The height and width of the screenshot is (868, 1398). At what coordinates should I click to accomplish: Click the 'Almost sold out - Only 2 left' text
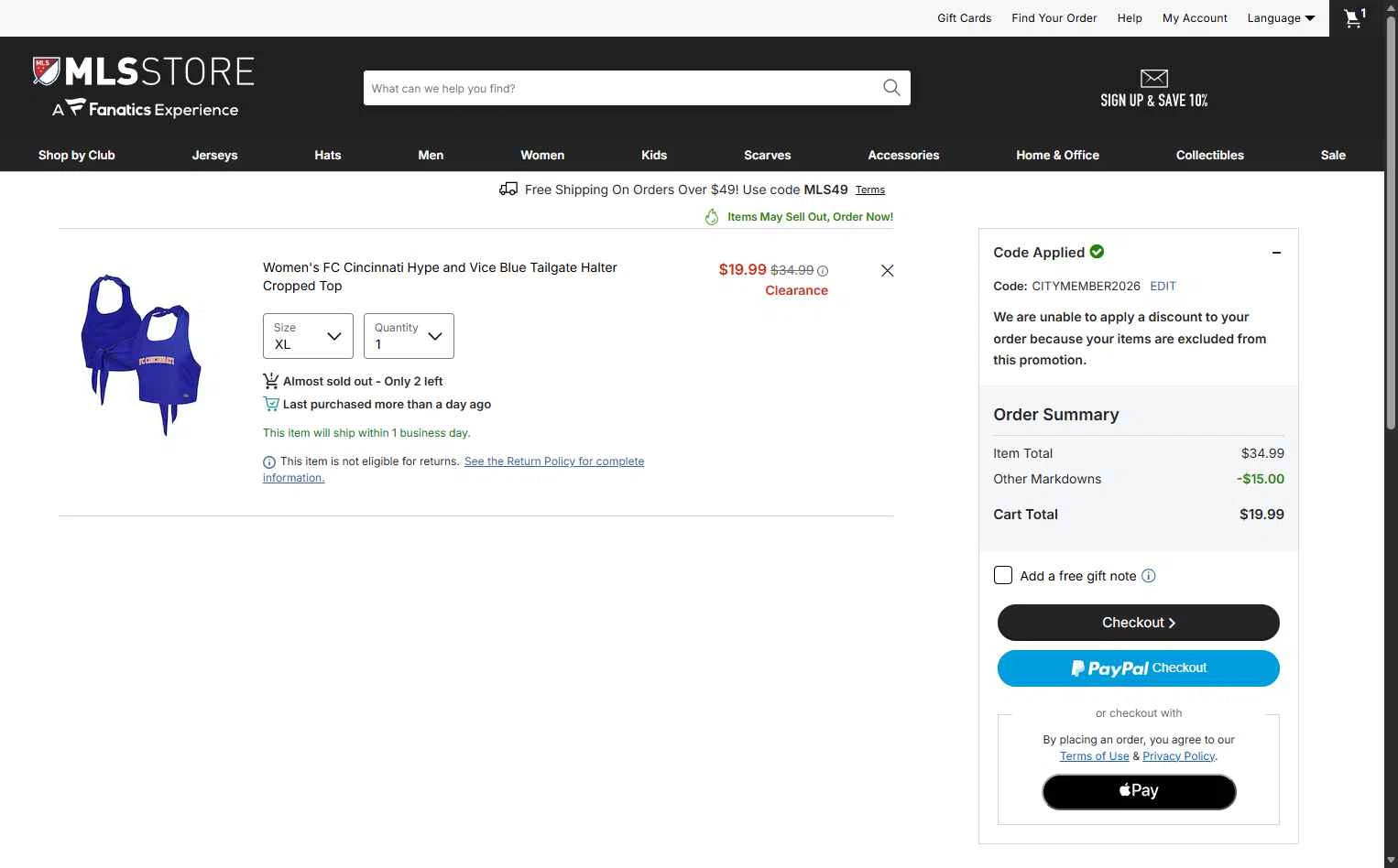tap(363, 382)
